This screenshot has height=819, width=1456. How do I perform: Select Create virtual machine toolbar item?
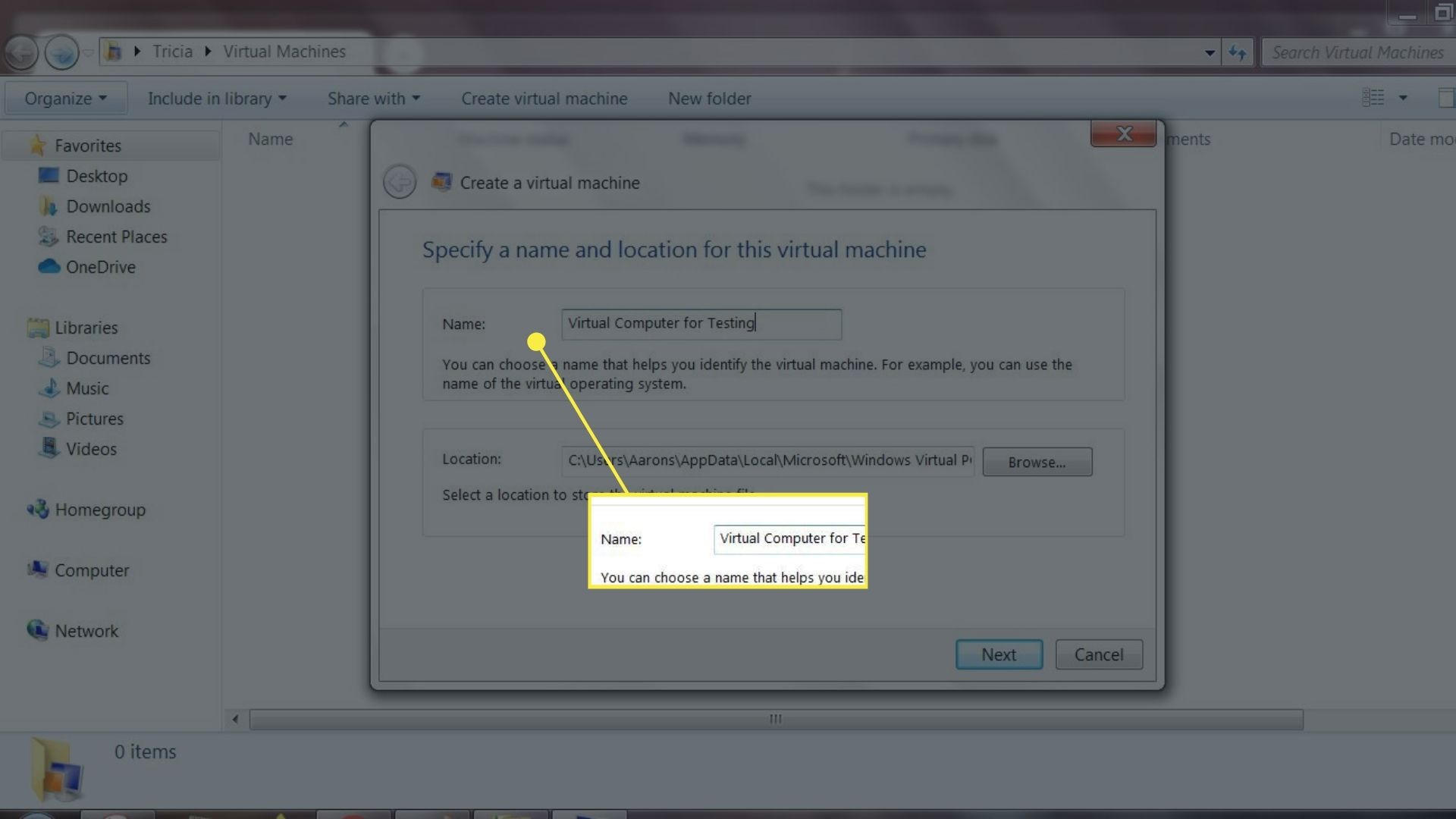pos(544,98)
